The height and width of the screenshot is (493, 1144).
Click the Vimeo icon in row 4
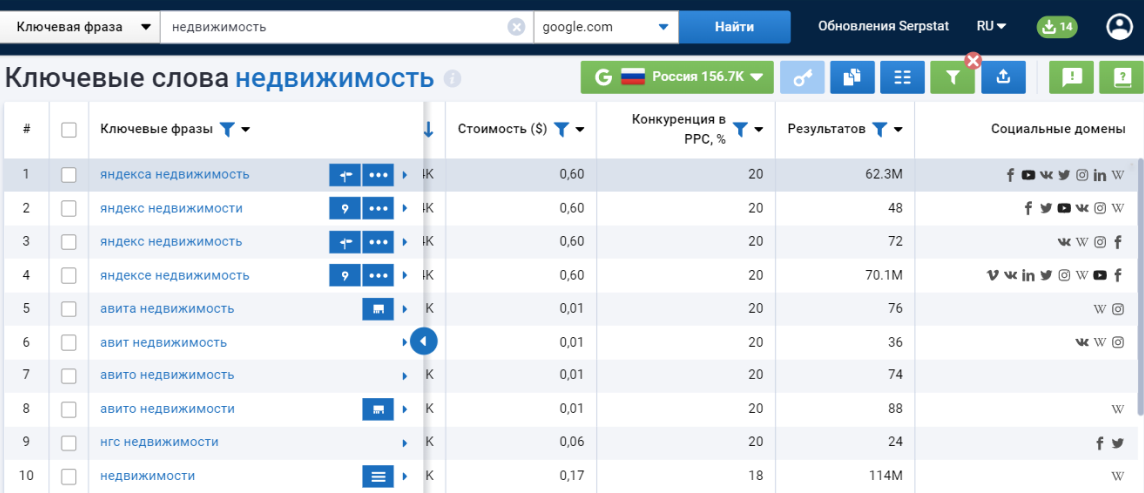pos(992,275)
